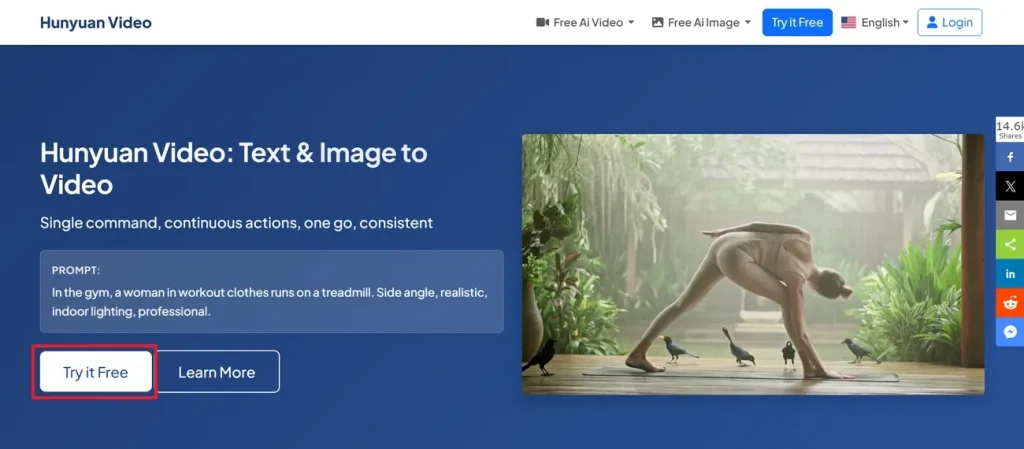Share the page on X (Twitter)
The image size is (1024, 449).
[x=1010, y=187]
